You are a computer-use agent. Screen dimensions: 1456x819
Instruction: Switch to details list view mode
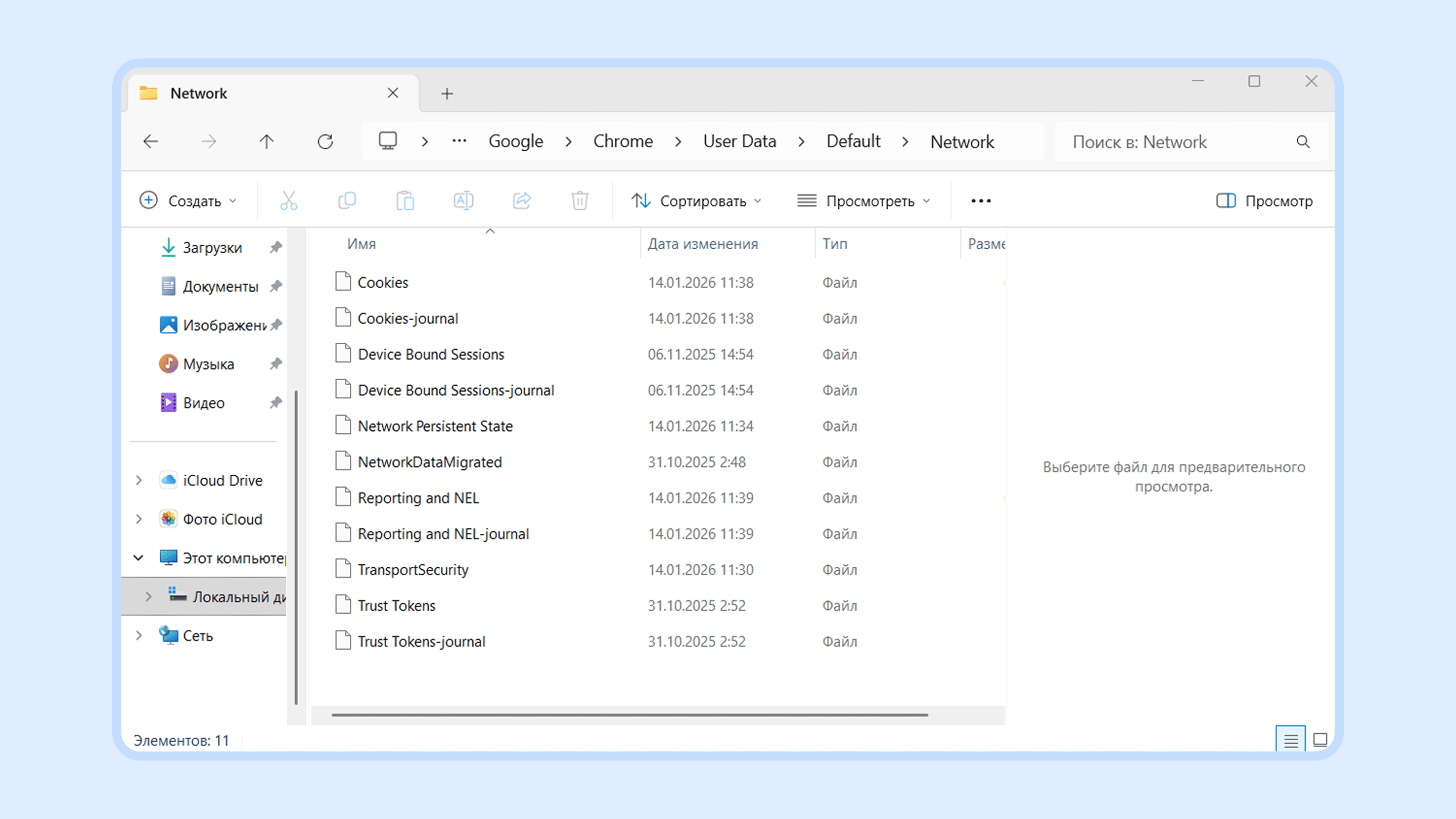point(1290,740)
